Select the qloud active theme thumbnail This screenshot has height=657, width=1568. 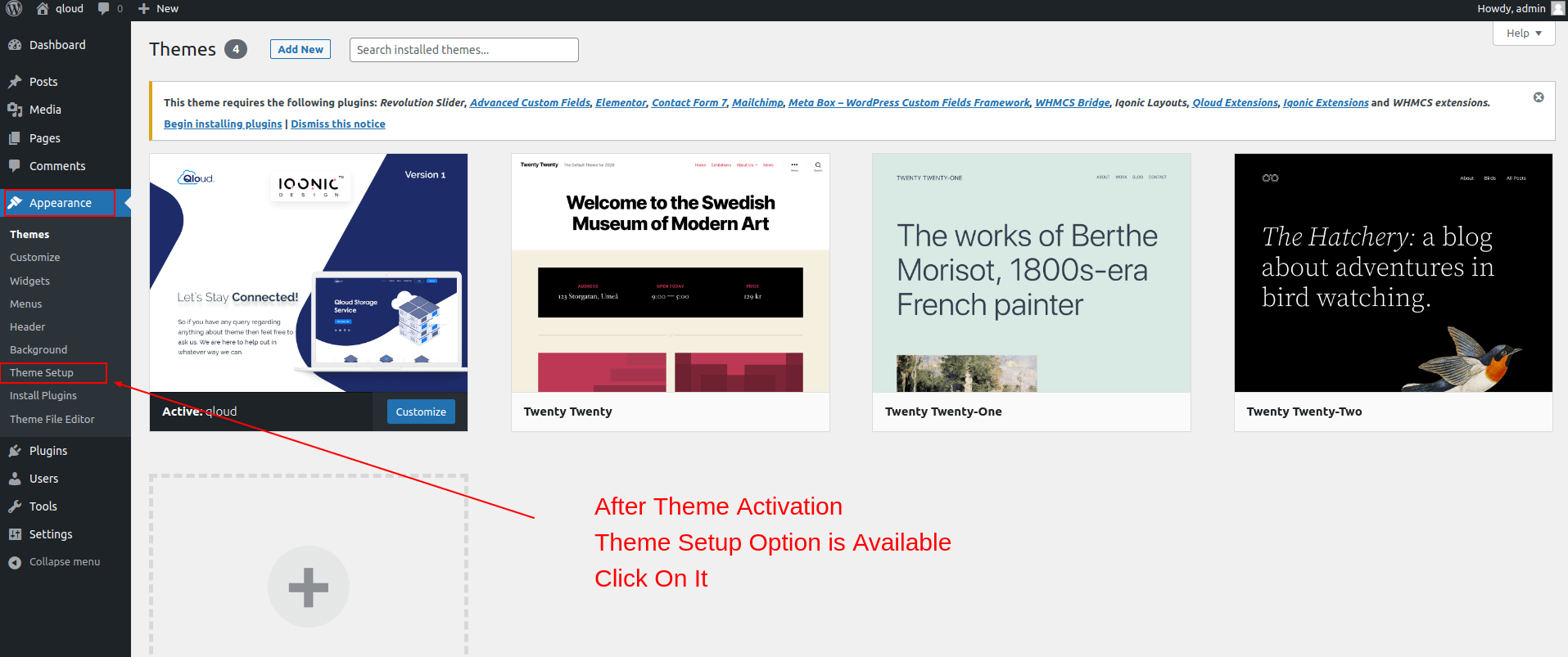tap(309, 273)
